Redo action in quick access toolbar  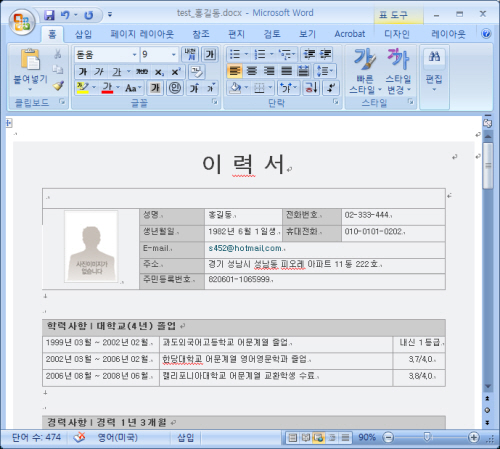point(89,15)
